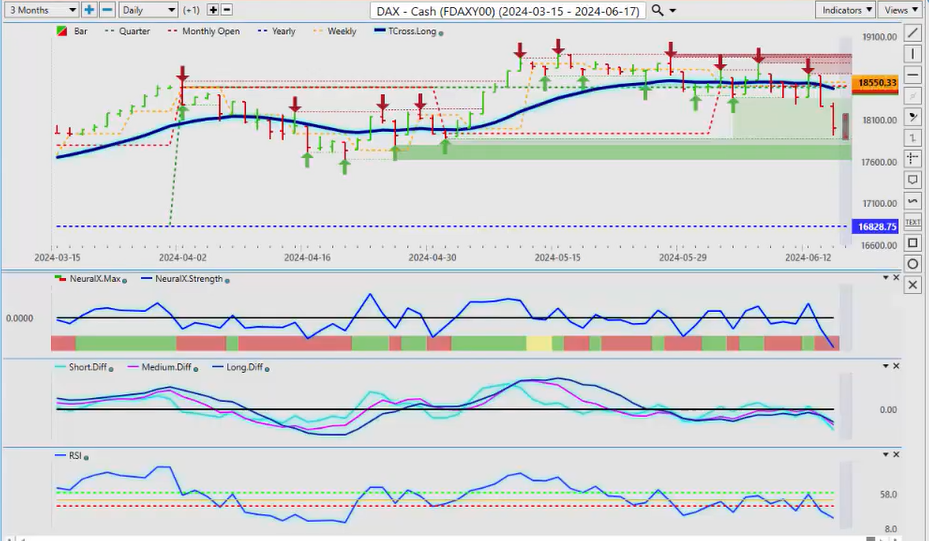Select the rectangle drawing tool
The height and width of the screenshot is (541, 929).
(912, 243)
